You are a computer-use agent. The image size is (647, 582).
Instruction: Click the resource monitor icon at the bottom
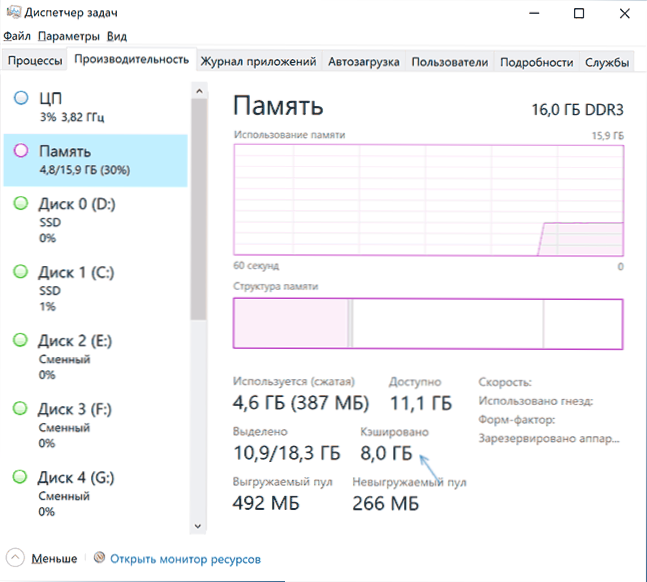click(x=99, y=557)
